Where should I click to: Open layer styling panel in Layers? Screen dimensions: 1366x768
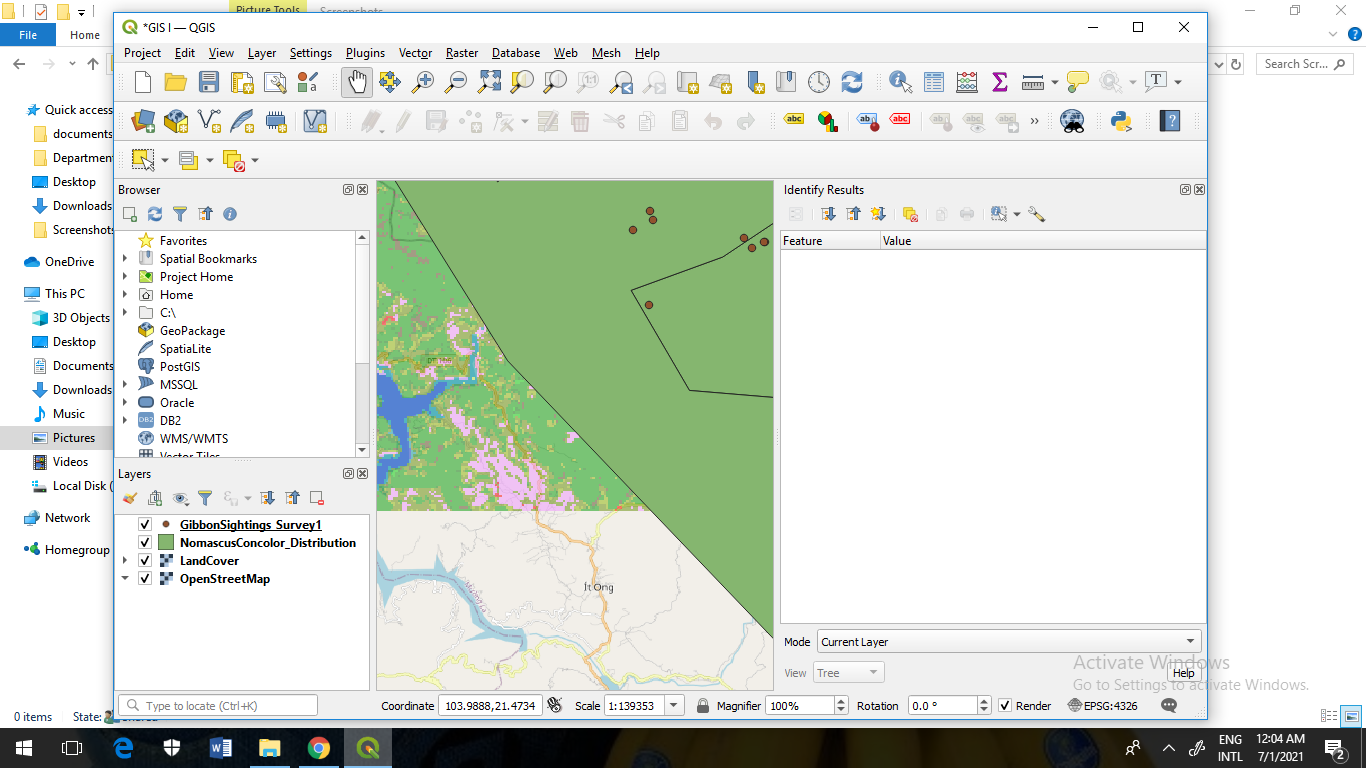130,498
